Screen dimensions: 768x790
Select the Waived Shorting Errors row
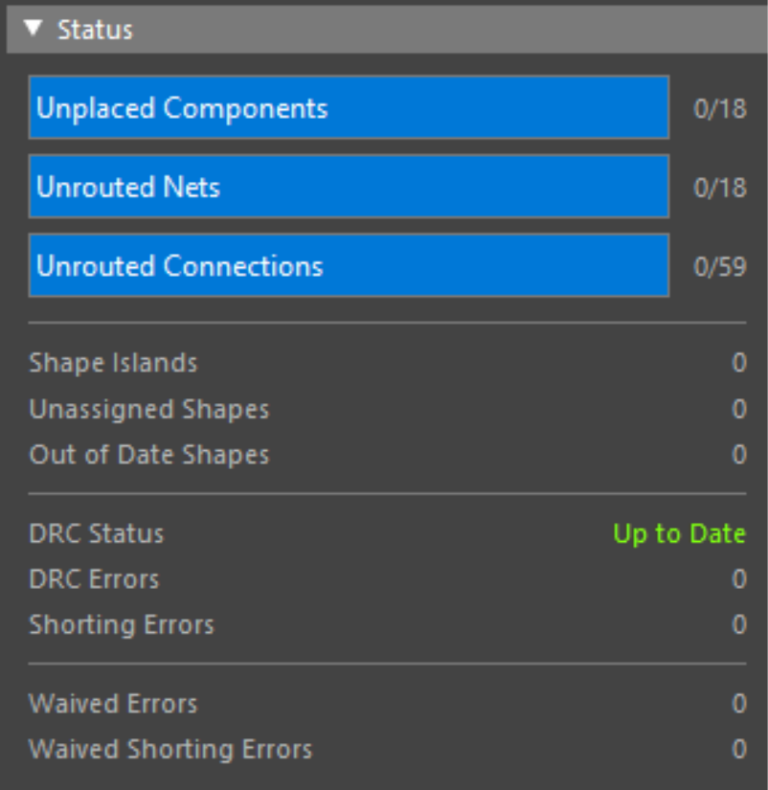click(x=170, y=749)
